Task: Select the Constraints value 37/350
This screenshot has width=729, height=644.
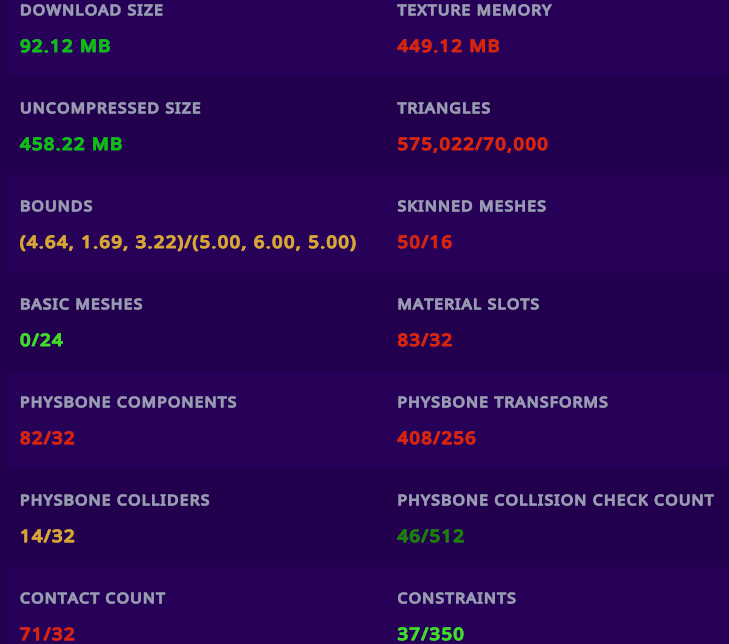Action: (431, 634)
